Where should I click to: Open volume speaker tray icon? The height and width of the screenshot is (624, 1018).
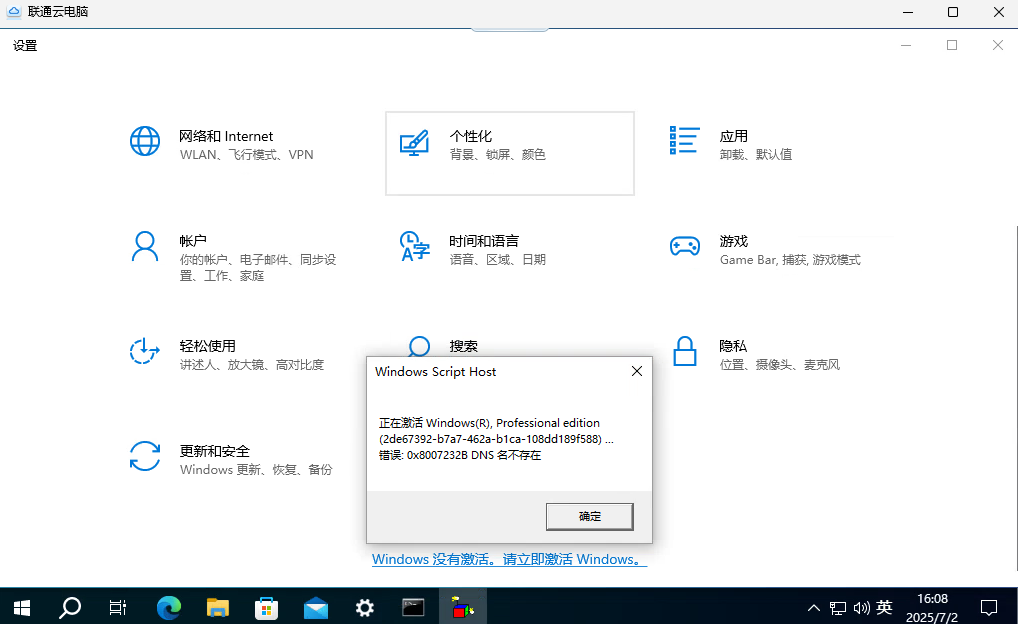862,608
